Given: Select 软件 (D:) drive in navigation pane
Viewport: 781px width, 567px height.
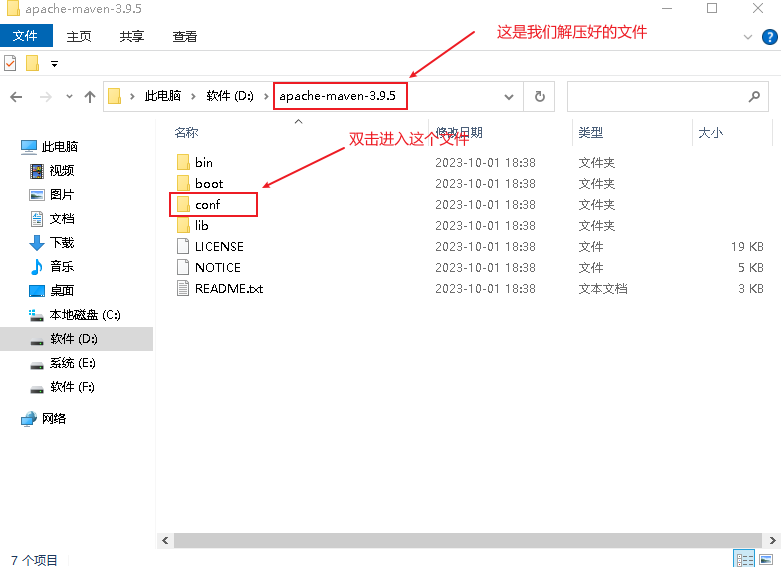Looking at the screenshot, I should pos(76,339).
